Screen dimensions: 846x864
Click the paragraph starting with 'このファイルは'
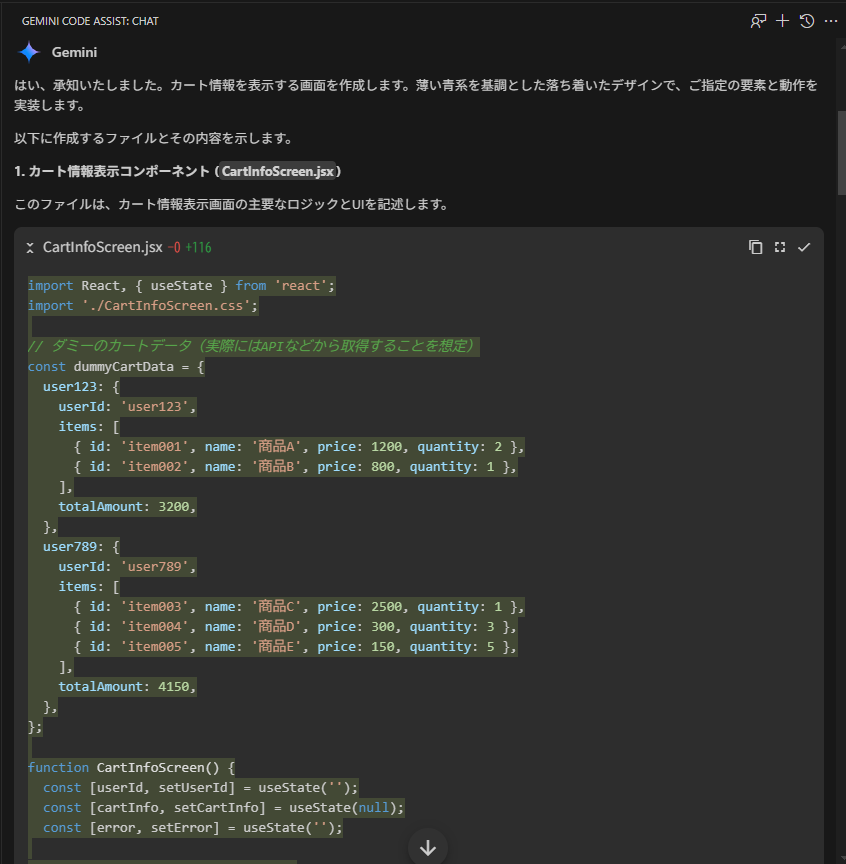point(233,204)
